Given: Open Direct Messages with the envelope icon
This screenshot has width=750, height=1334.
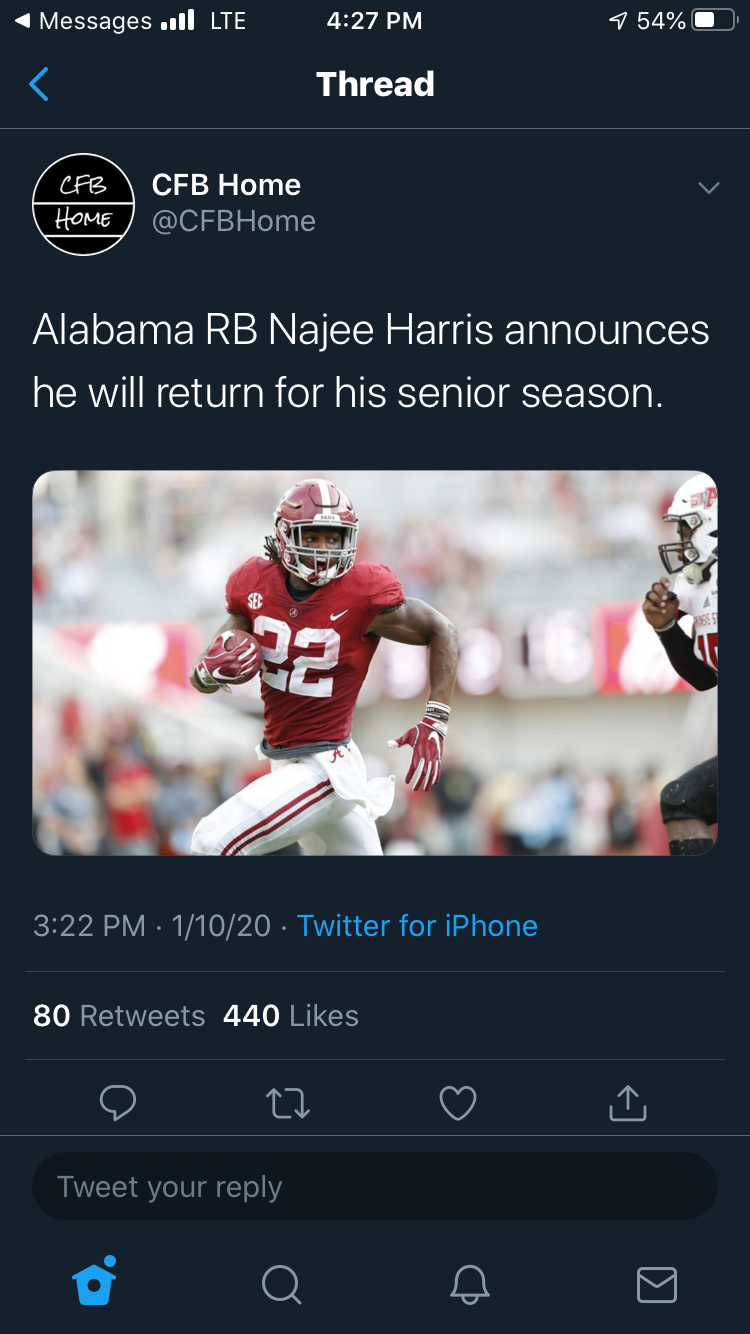Looking at the screenshot, I should (656, 1286).
